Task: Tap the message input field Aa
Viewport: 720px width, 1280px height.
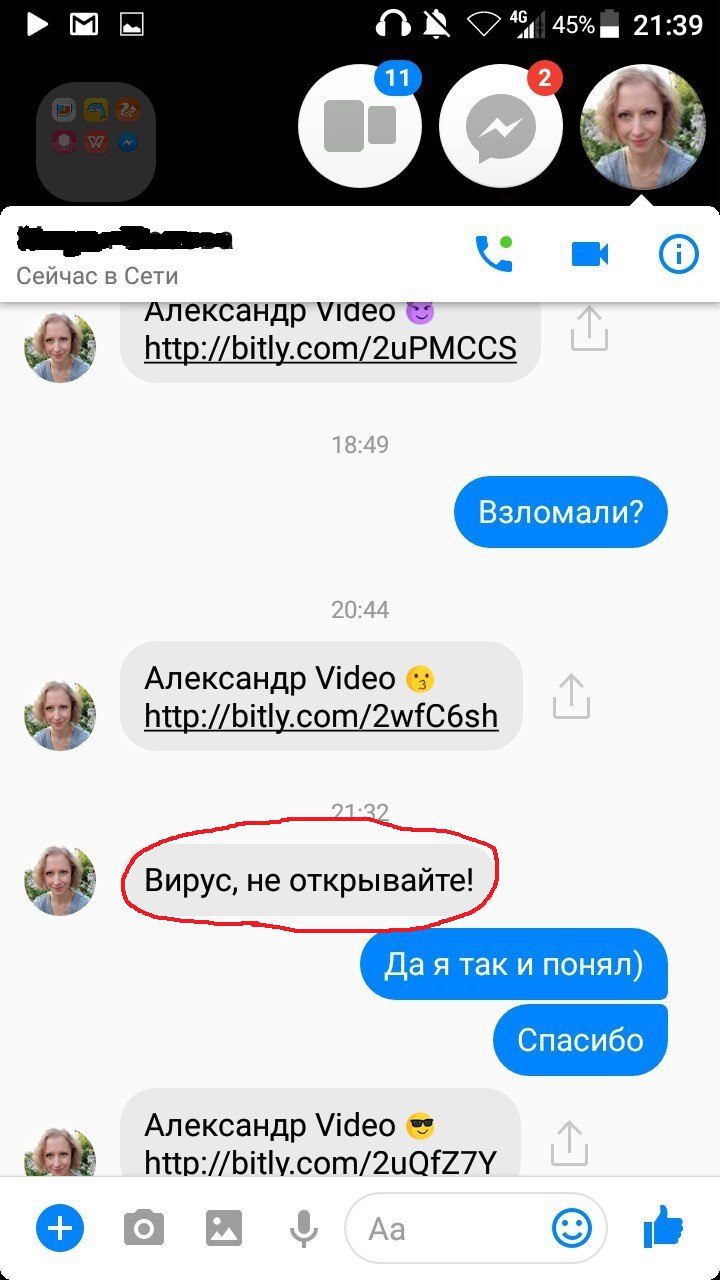Action: (x=456, y=1229)
